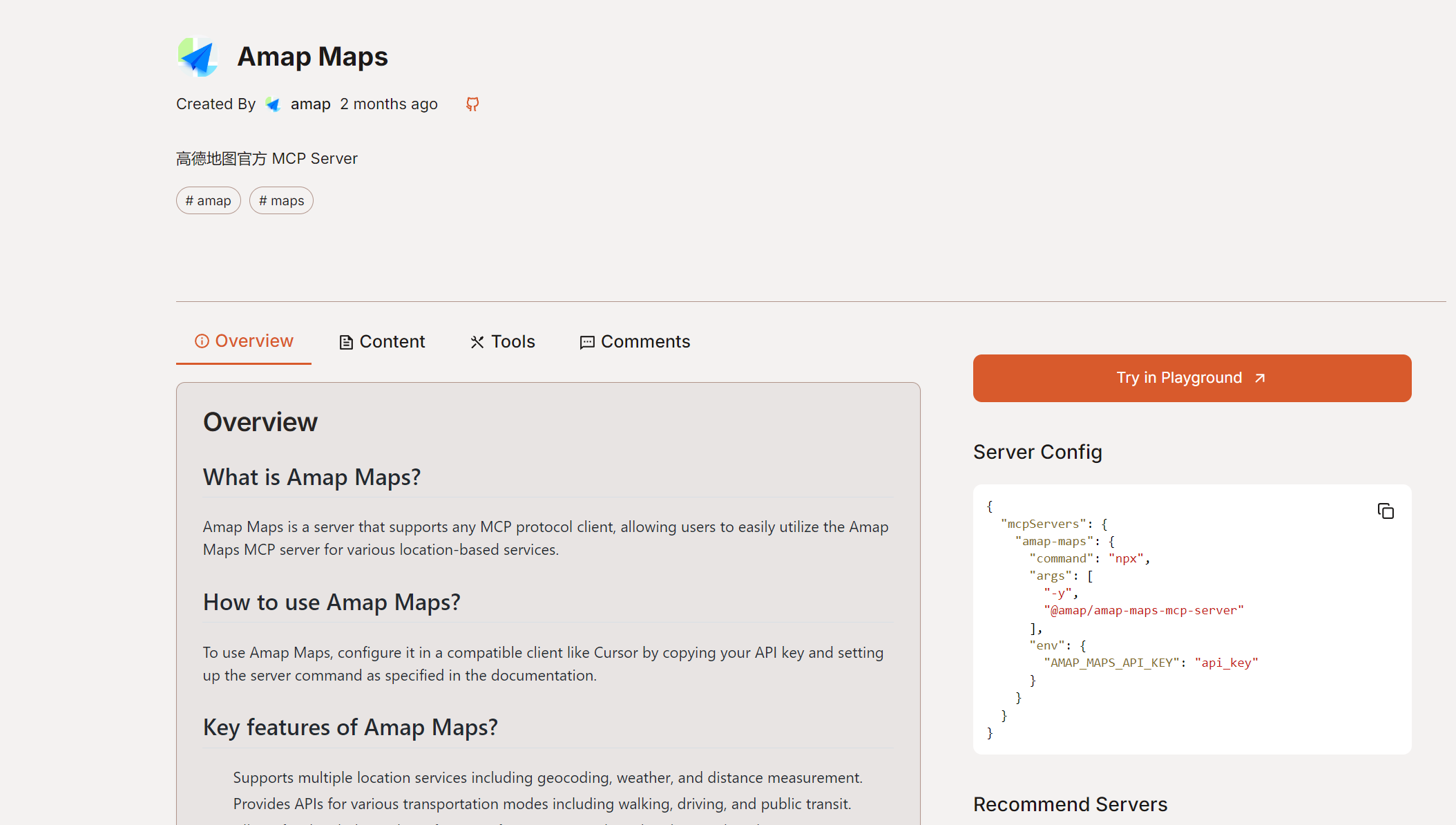Copy the server config with copy icon
The height and width of the screenshot is (825, 1456).
(1386, 511)
